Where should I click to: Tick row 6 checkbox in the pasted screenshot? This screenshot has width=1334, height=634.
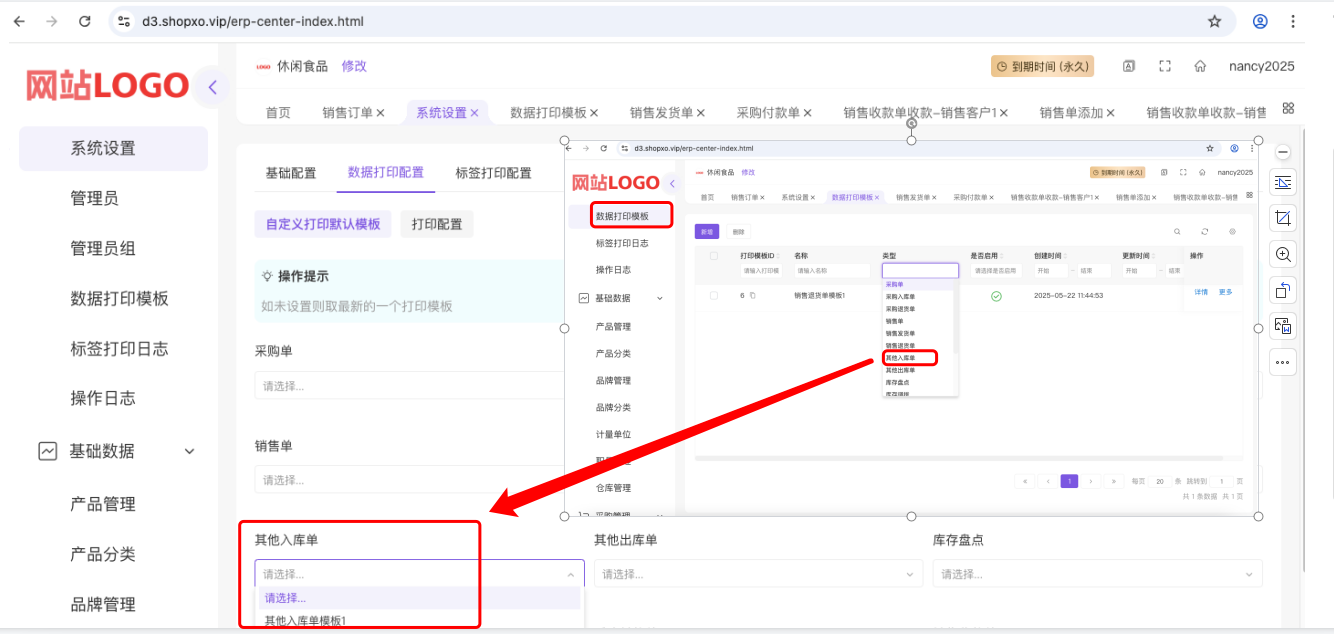coord(713,295)
